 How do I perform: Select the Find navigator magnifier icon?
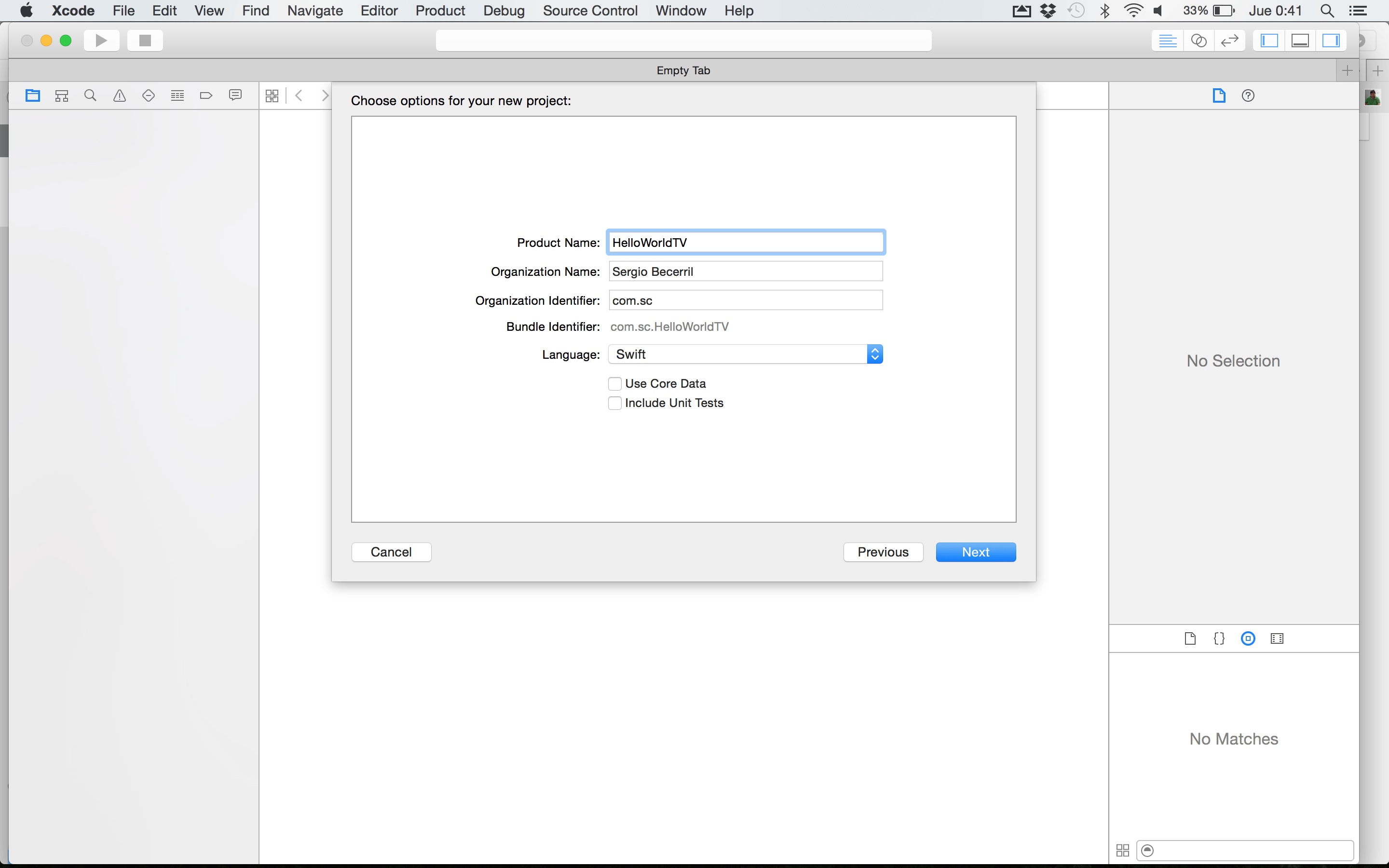(90, 95)
